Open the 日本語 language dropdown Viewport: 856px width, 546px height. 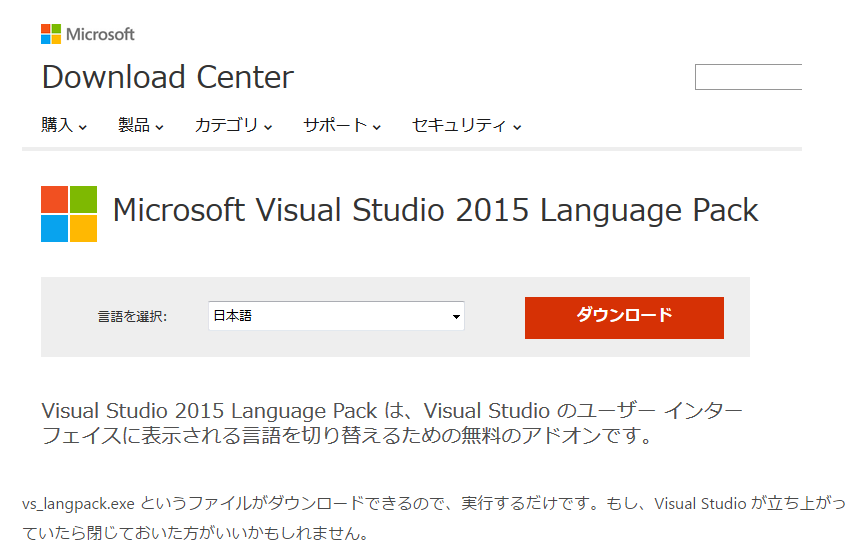(336, 316)
